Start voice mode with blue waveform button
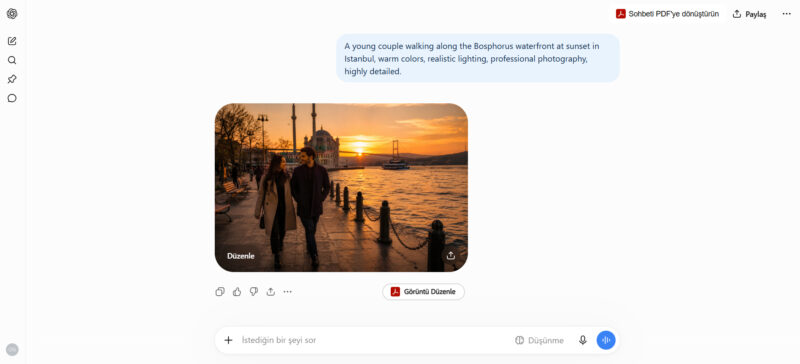Viewport: 800px width, 364px height. 606,340
